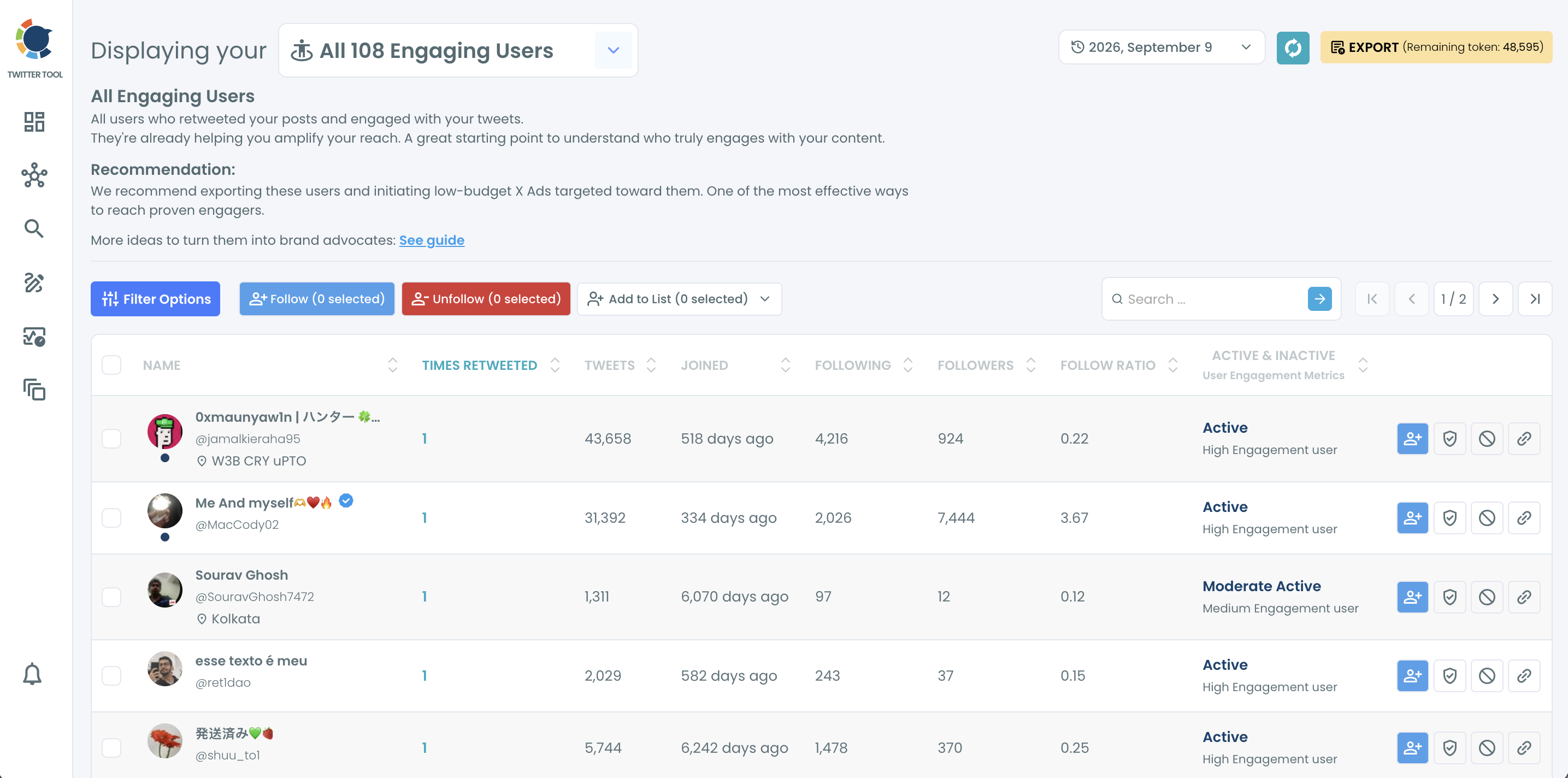Select checkbox for Sourav Ghosh row
This screenshot has height=778, width=1568.
click(111, 597)
